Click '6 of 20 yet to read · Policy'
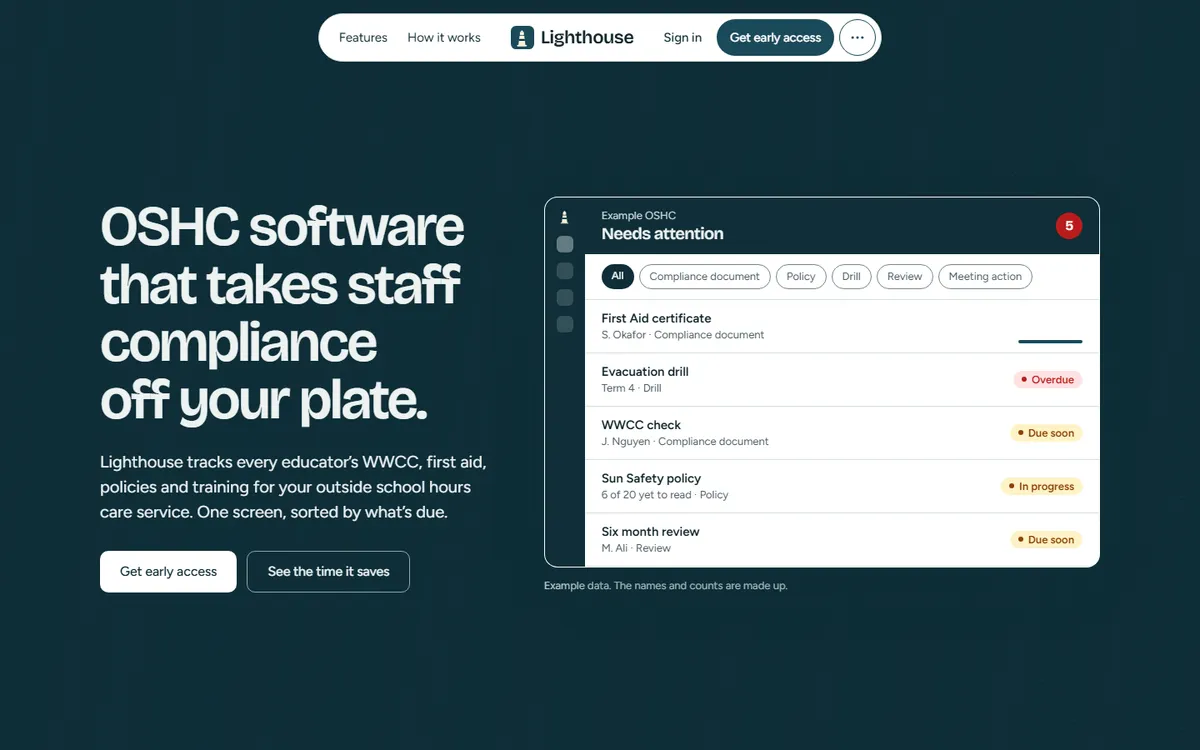 665,495
